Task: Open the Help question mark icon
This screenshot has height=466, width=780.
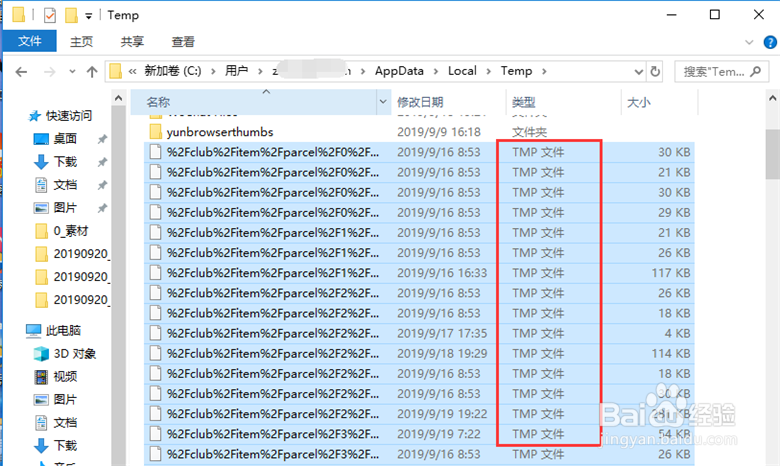Action: tap(770, 42)
